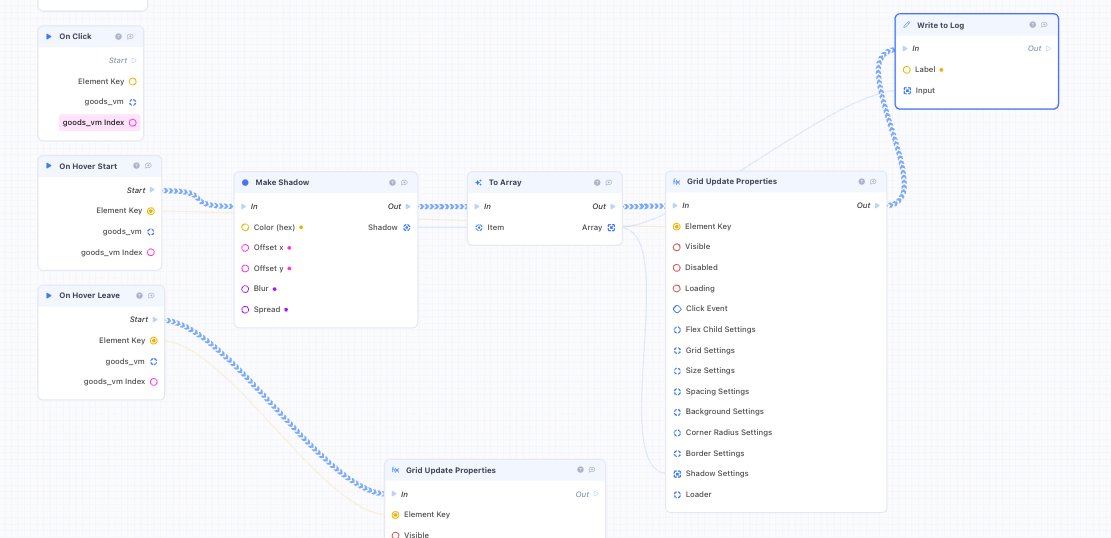Open comment icon on On Hover Leave node

[151, 296]
